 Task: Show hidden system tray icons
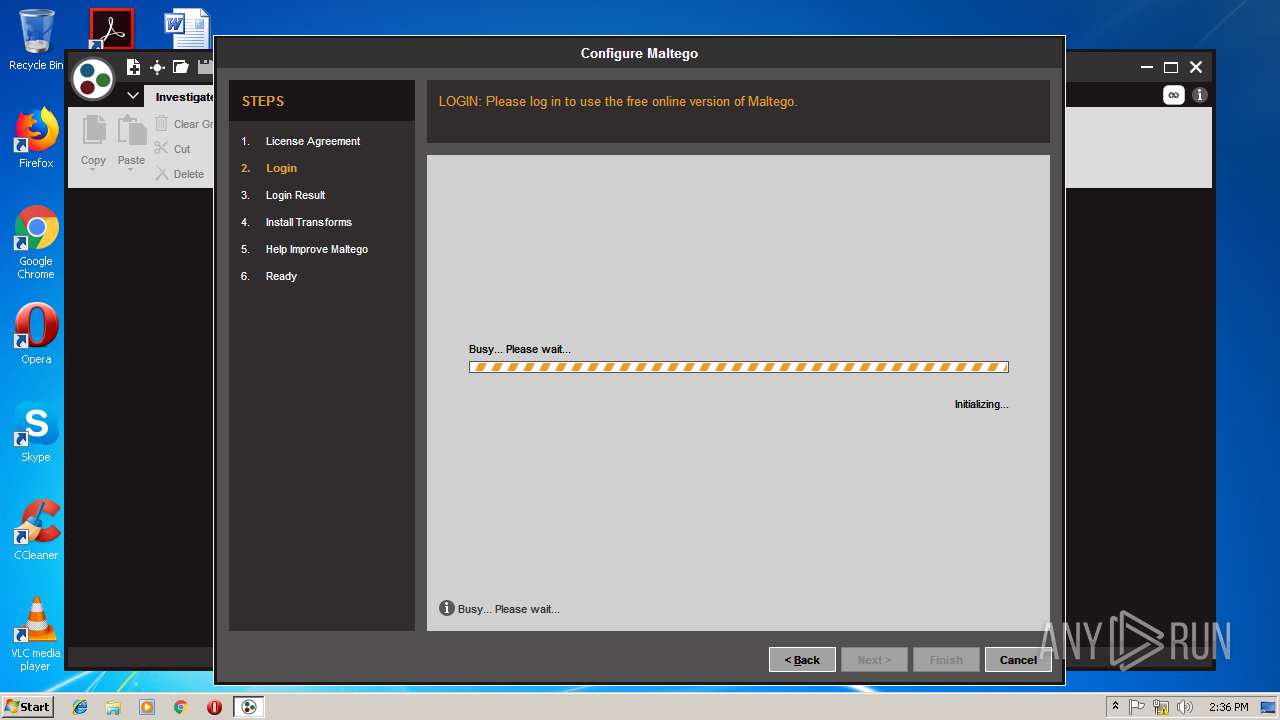click(1115, 707)
